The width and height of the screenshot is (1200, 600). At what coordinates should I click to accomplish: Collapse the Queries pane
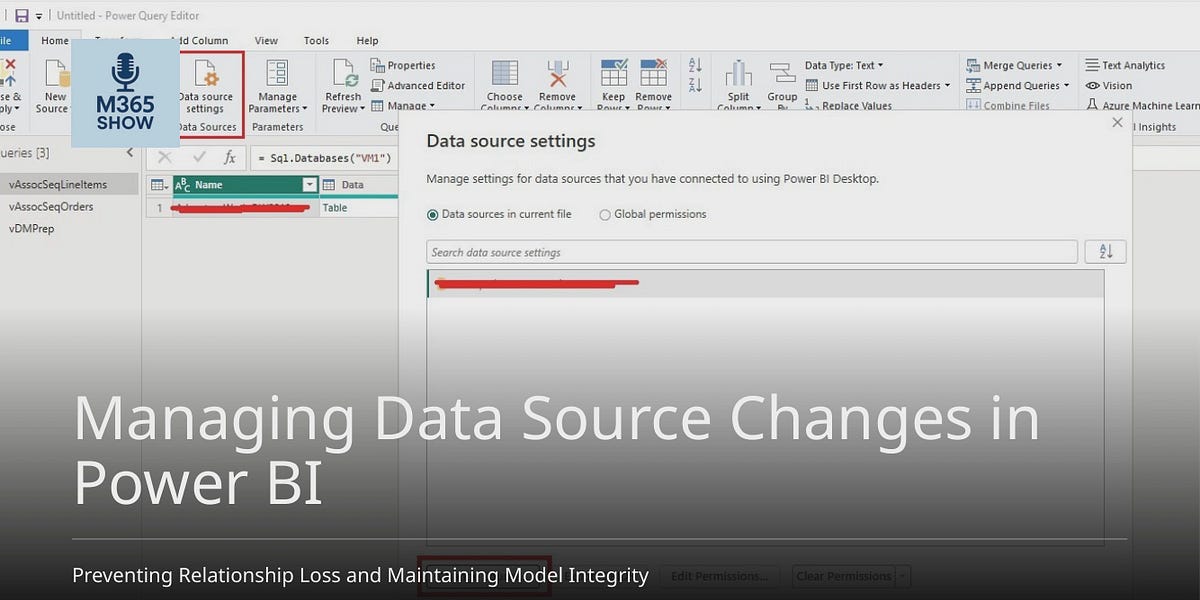pyautogui.click(x=130, y=153)
